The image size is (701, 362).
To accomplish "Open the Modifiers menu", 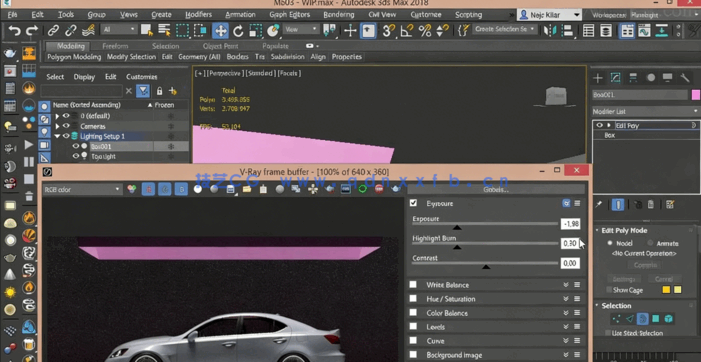I will (198, 15).
